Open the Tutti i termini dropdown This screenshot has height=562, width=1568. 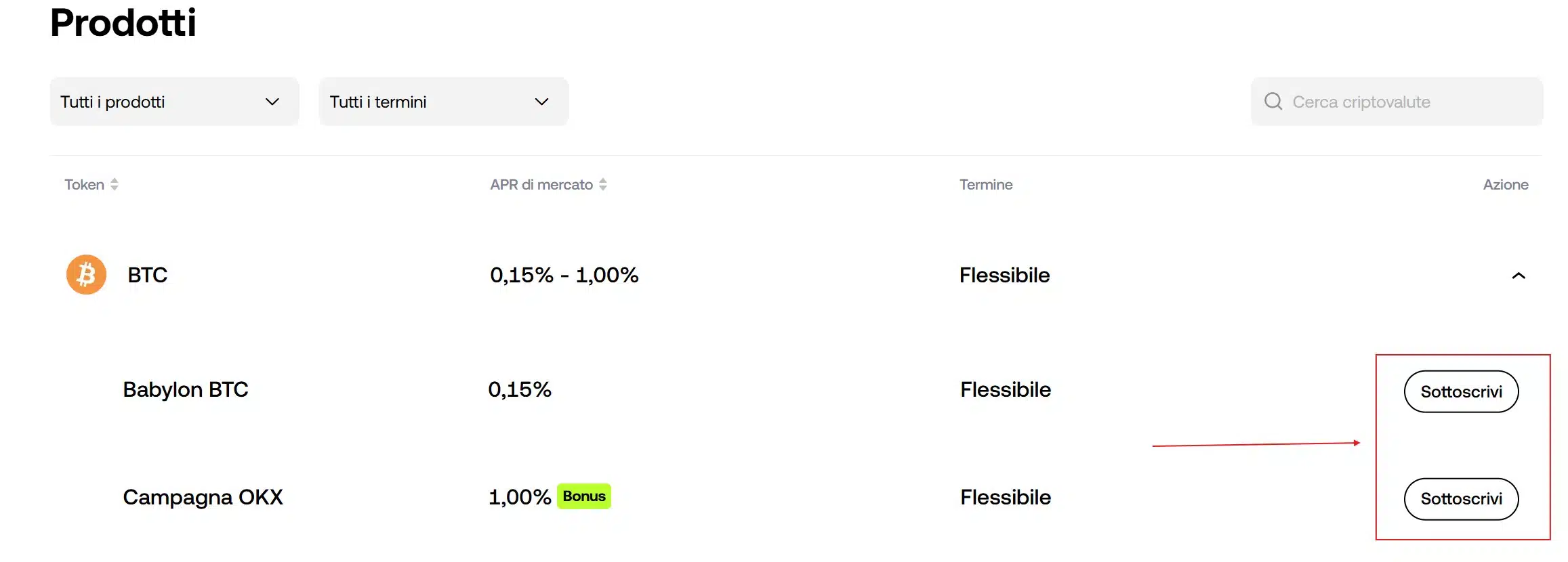click(442, 102)
